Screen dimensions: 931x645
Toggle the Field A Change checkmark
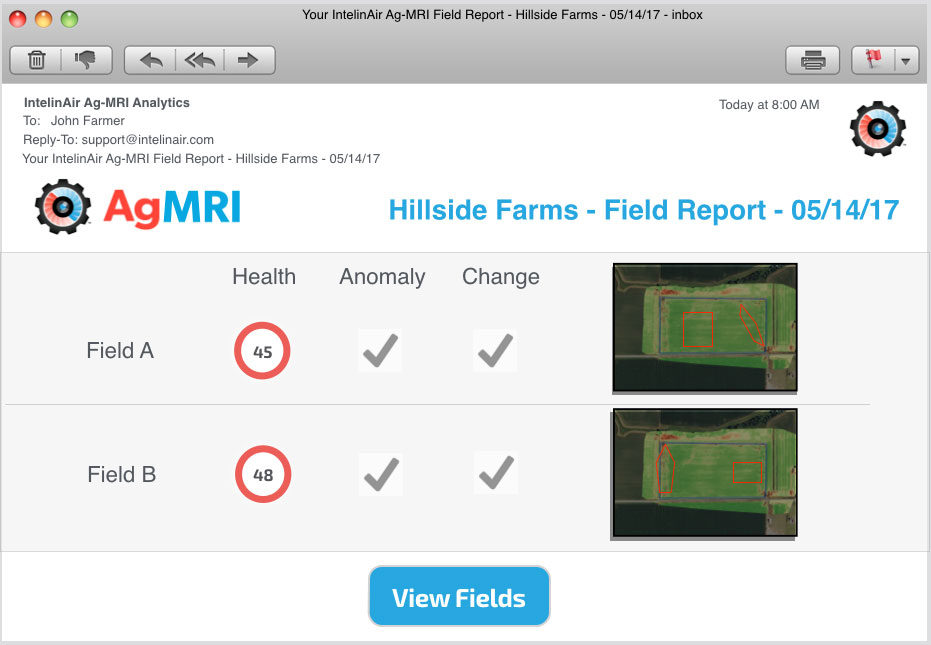[x=495, y=350]
